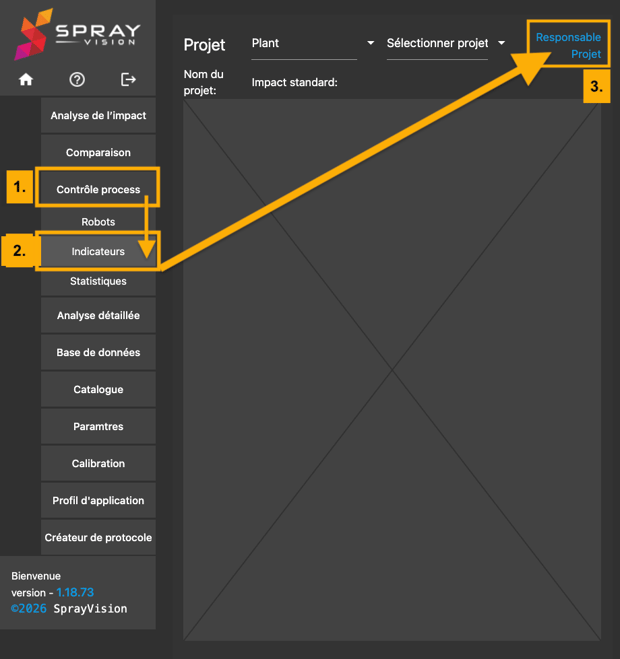The height and width of the screenshot is (659, 620).
Task: Click the Impact standard label
Action: click(294, 82)
